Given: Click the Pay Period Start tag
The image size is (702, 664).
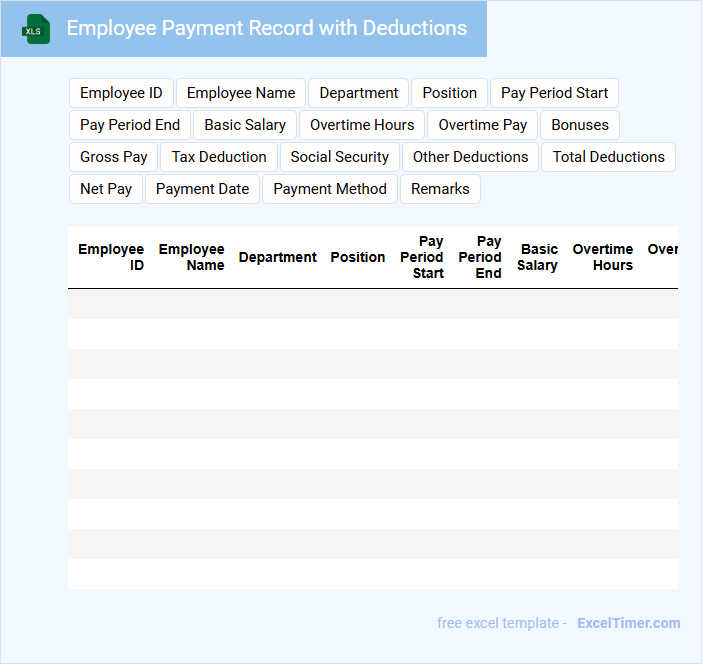Looking at the screenshot, I should click(554, 93).
